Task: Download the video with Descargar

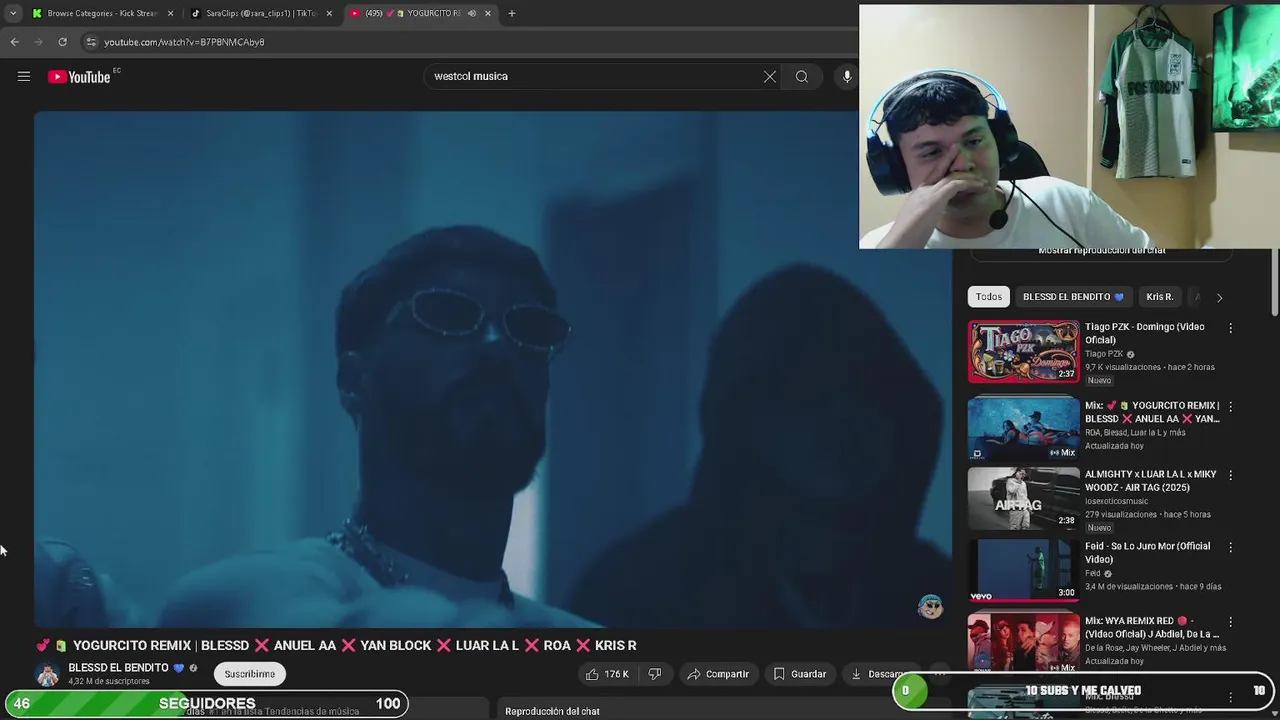Action: click(x=878, y=674)
